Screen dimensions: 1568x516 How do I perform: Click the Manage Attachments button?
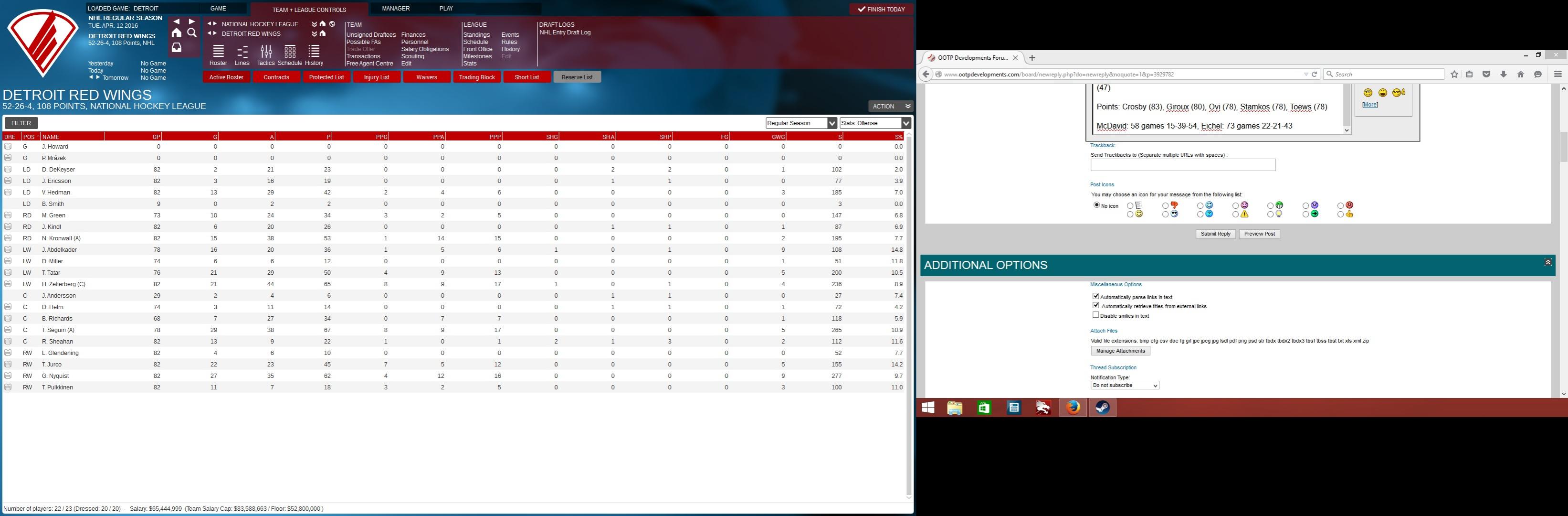tap(1121, 351)
